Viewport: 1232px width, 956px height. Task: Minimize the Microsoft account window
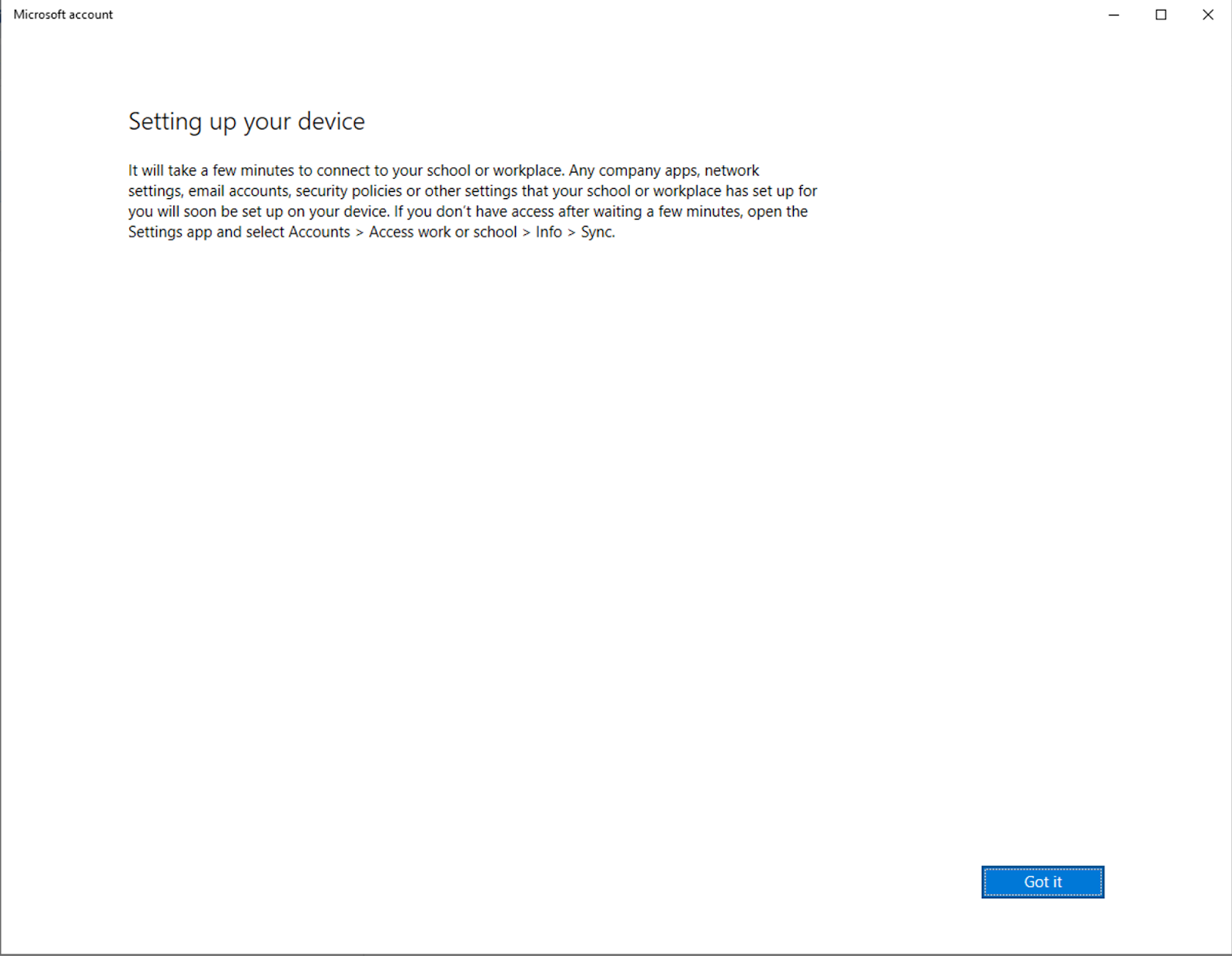(1113, 15)
